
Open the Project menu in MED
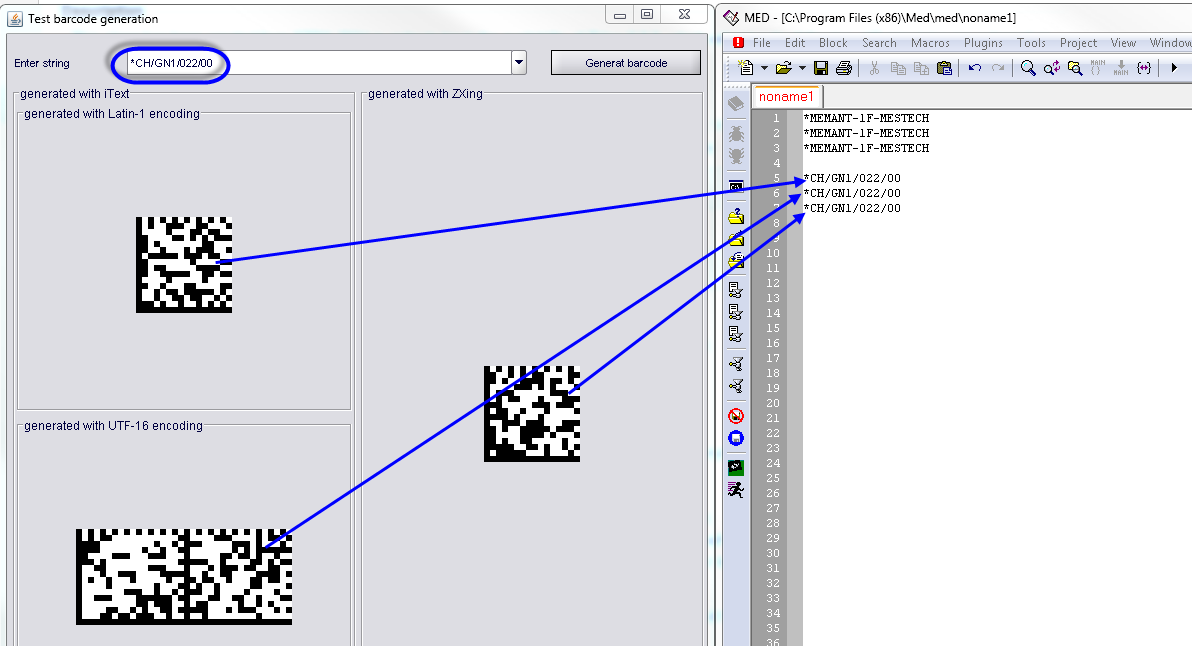[1078, 43]
